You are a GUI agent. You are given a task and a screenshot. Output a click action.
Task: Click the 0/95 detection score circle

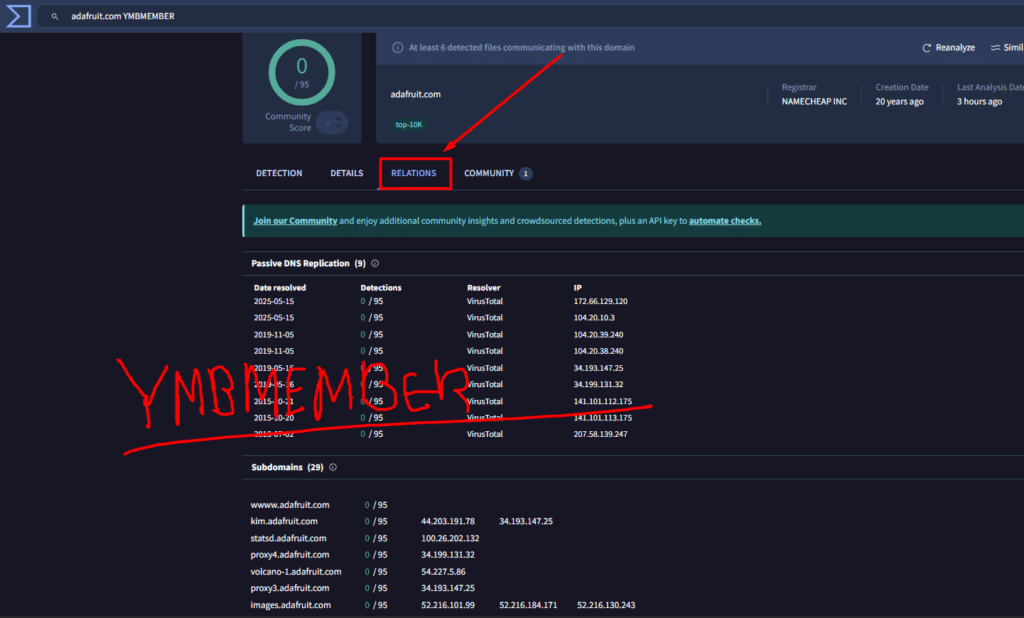pyautogui.click(x=302, y=73)
